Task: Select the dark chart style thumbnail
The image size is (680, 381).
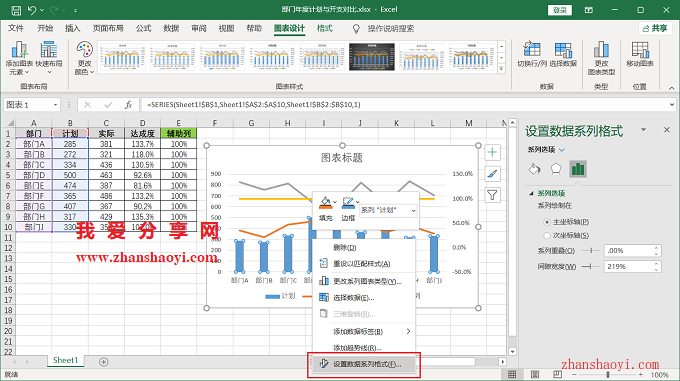Action: [x=372, y=57]
